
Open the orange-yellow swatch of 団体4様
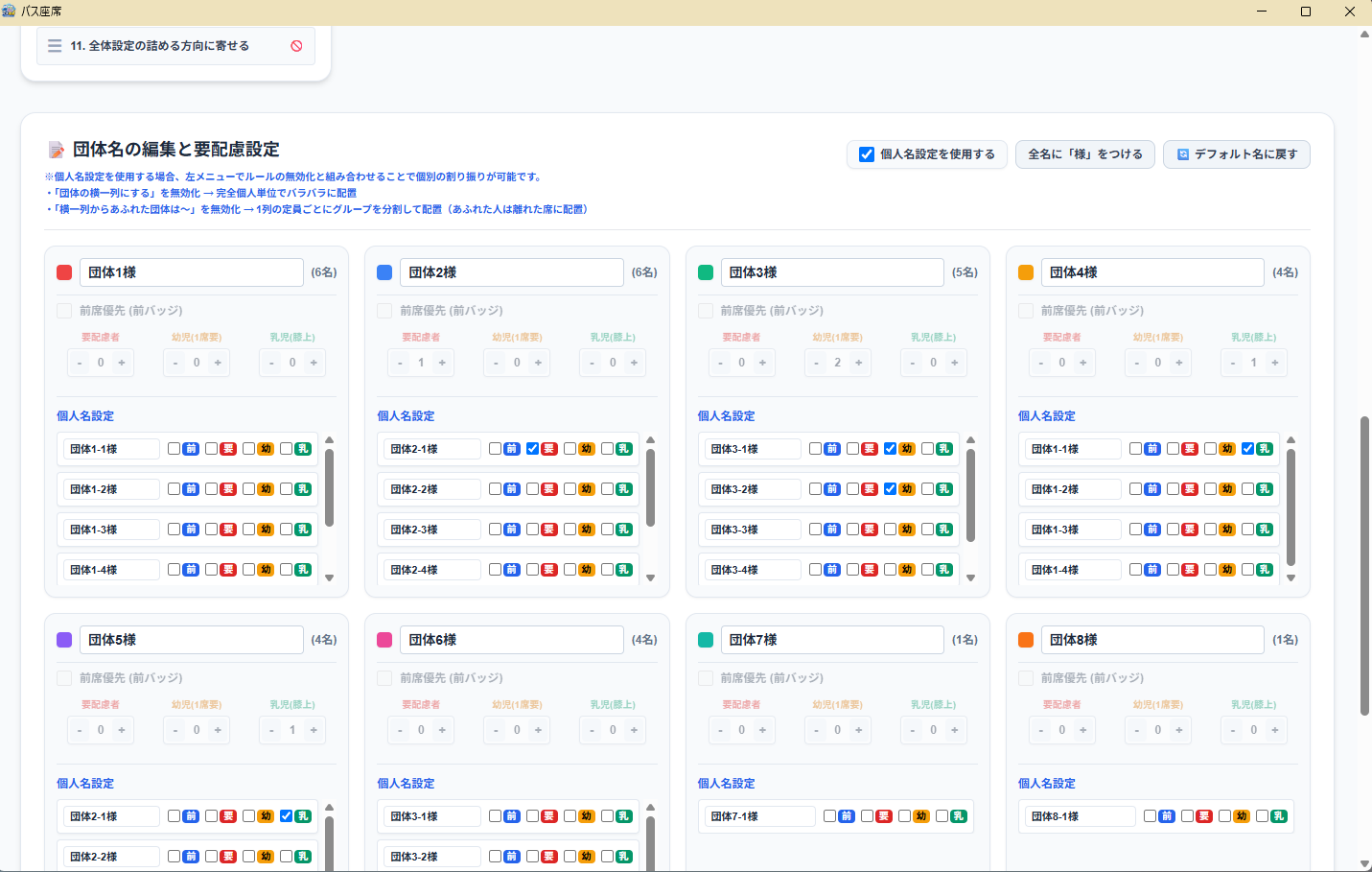tap(1026, 272)
